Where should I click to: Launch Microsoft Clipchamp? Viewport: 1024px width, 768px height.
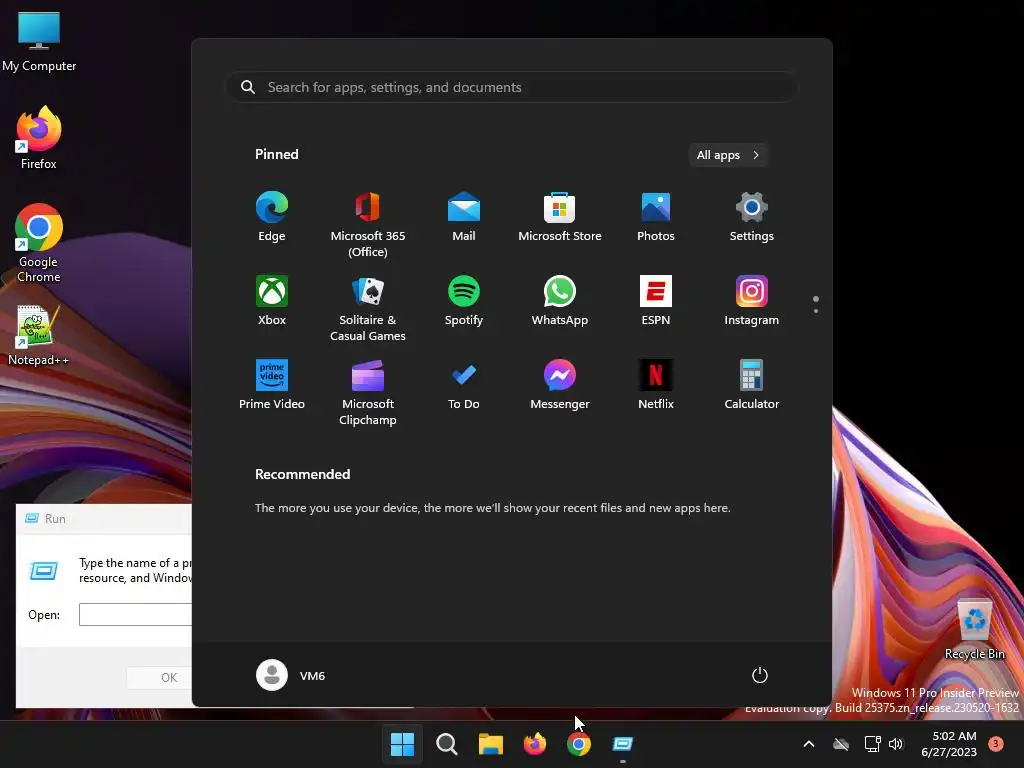pos(368,392)
